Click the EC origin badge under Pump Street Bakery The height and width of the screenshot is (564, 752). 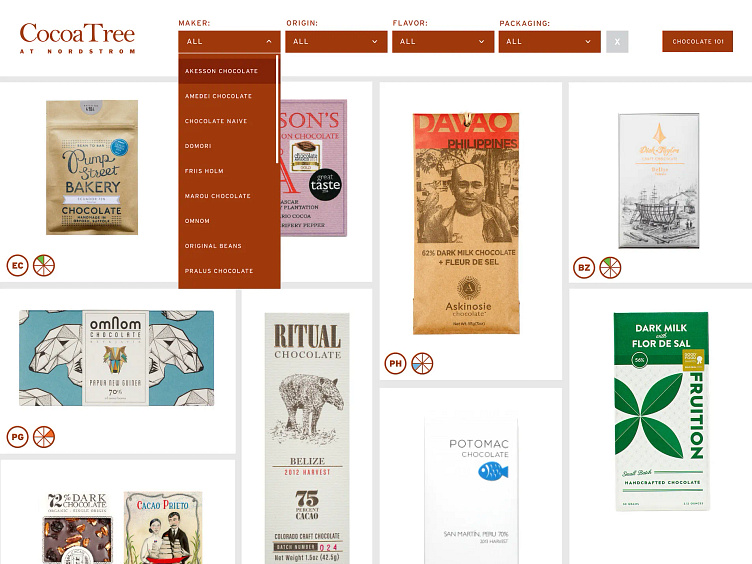point(18,266)
